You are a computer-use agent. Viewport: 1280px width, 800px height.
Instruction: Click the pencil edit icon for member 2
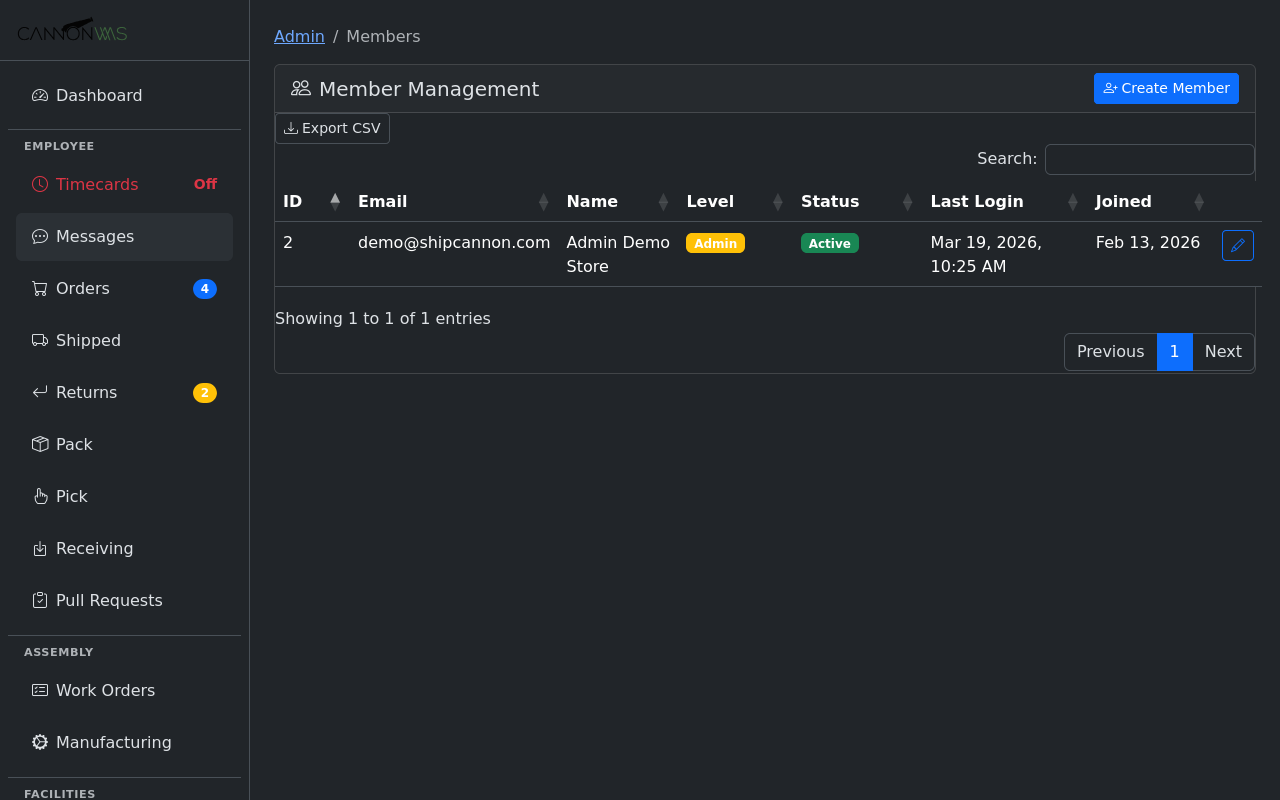pyautogui.click(x=1237, y=245)
